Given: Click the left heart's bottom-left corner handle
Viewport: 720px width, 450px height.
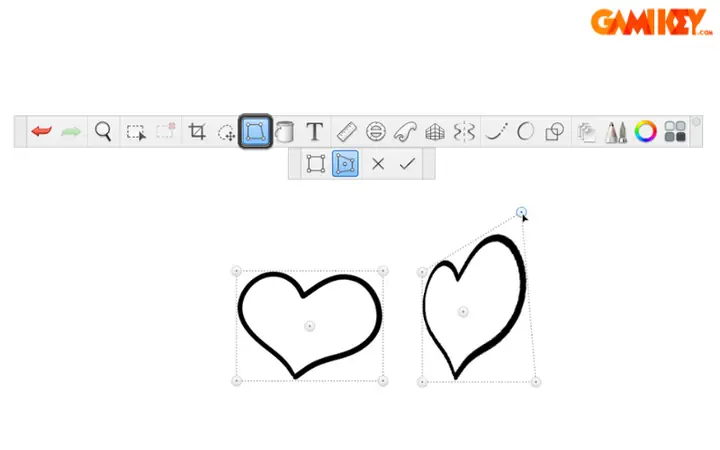Looking at the screenshot, I should click(x=236, y=381).
